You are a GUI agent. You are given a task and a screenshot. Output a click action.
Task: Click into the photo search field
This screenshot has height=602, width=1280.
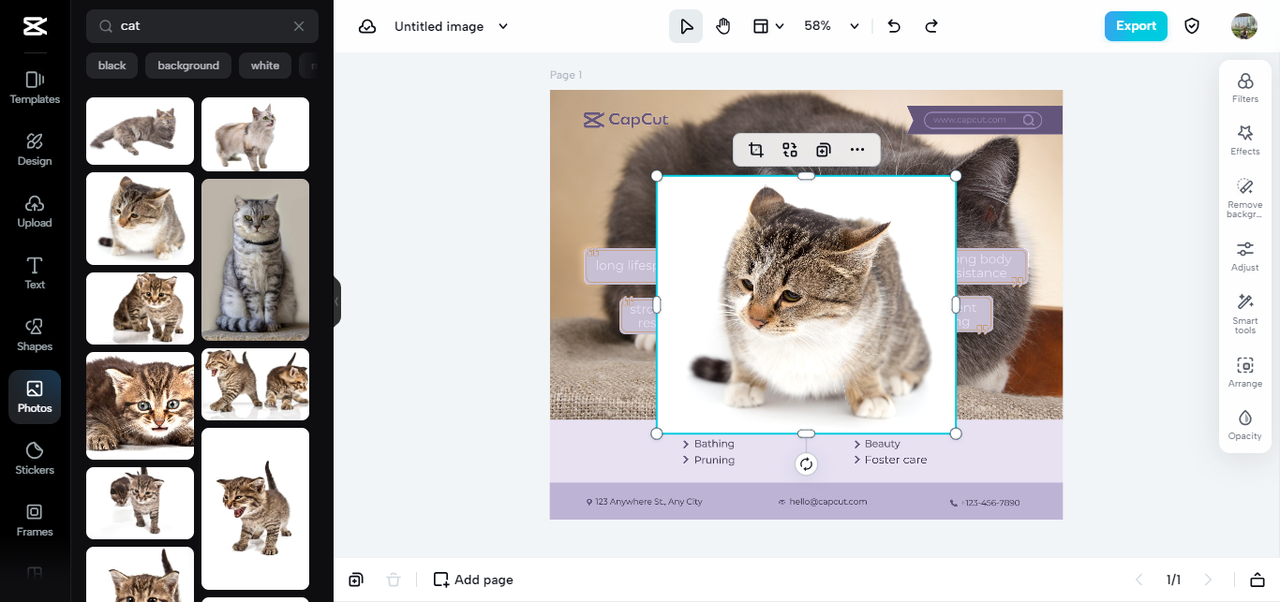click(x=202, y=26)
